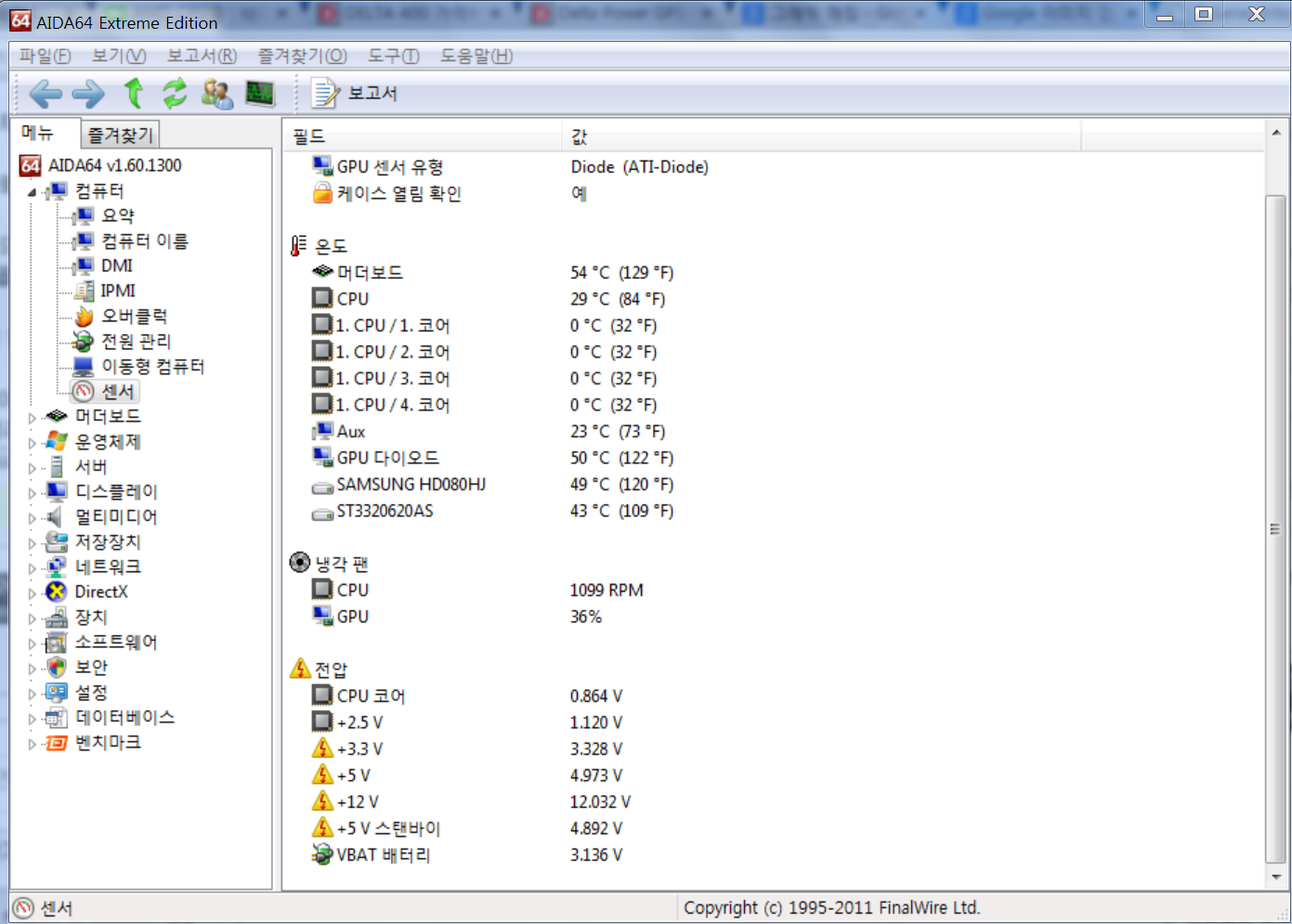Click the 마더보드 tree icon
This screenshot has height=924, width=1292.
[57, 416]
